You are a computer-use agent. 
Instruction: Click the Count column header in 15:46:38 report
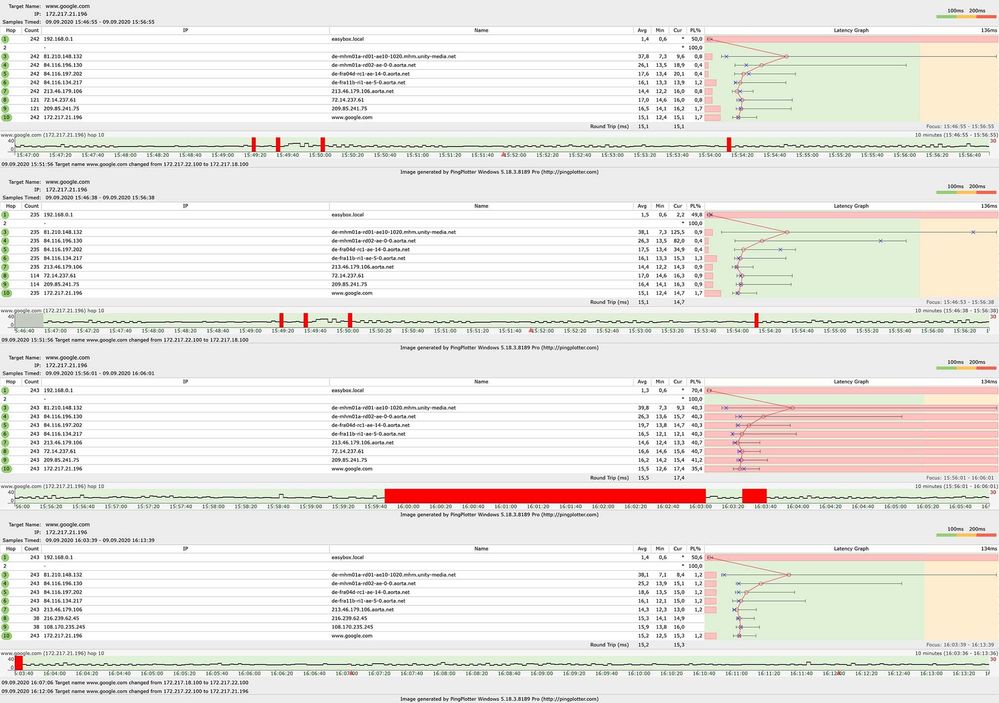[x=31, y=206]
